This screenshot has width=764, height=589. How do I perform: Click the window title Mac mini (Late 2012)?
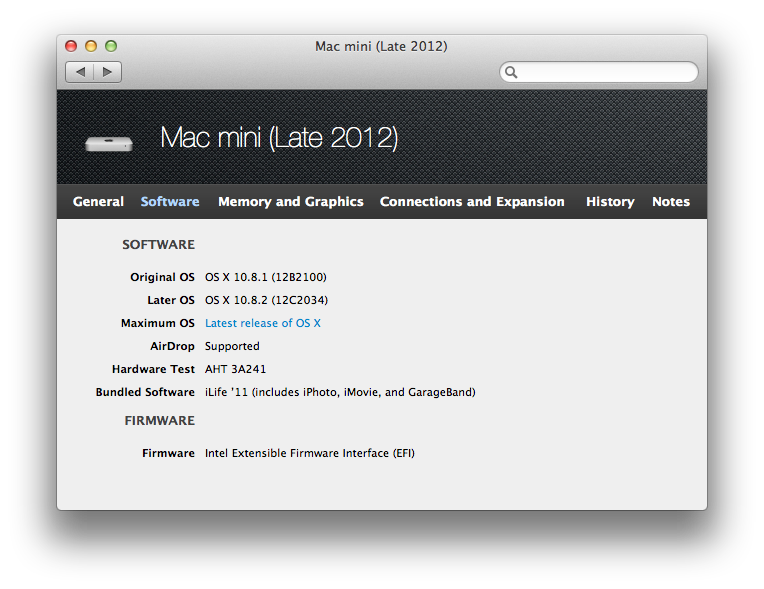[x=381, y=46]
